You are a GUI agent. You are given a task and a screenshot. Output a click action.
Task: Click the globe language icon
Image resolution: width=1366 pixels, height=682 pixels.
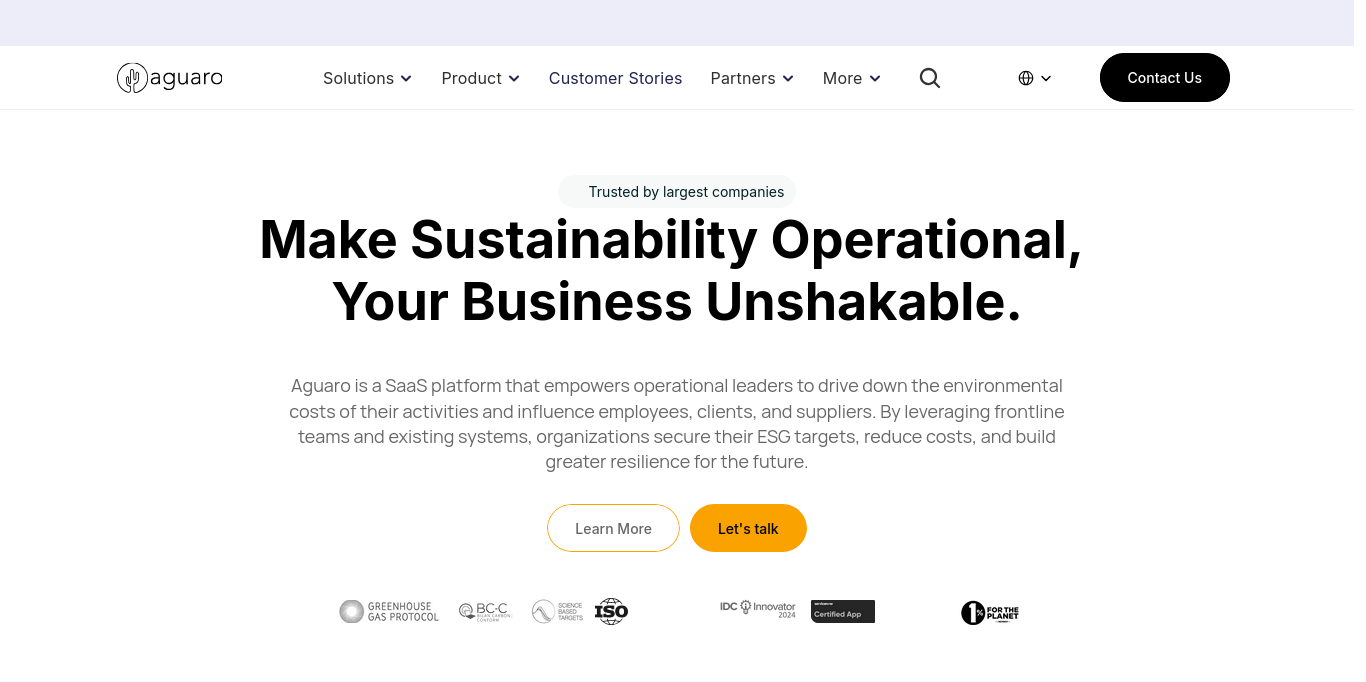click(x=1025, y=77)
